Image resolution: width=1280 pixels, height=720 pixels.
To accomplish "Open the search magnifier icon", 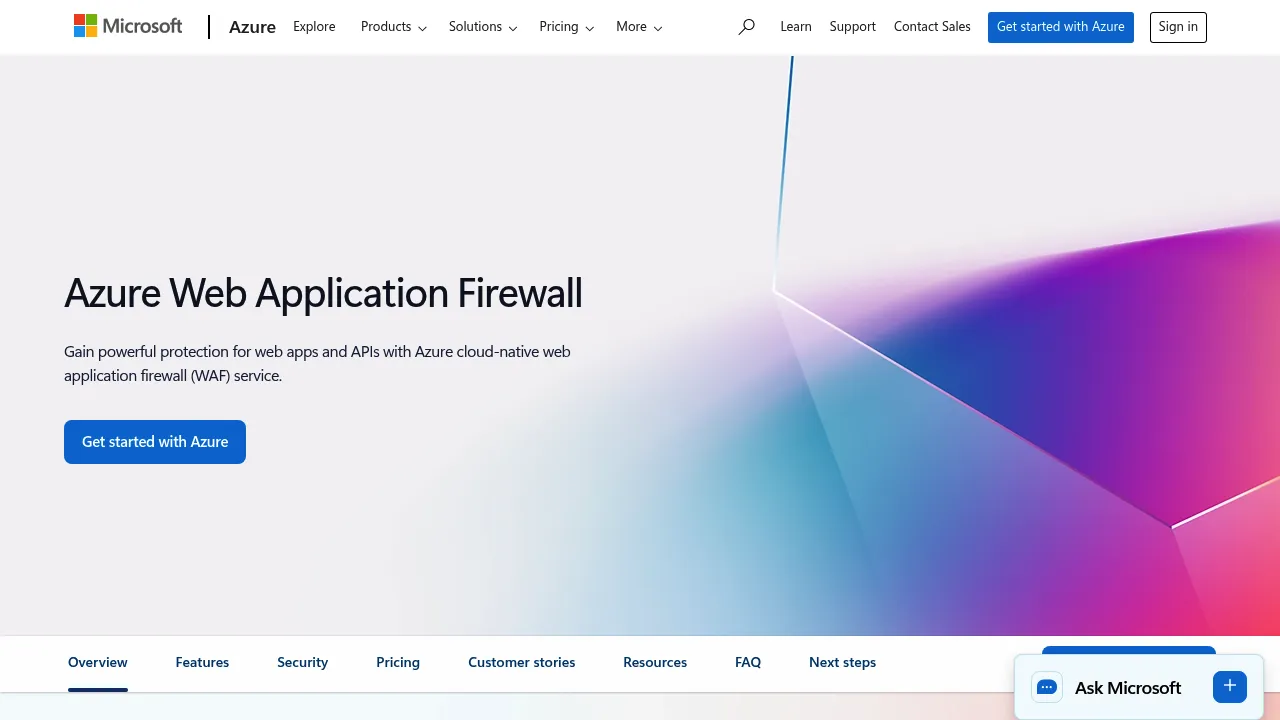I will click(x=746, y=27).
